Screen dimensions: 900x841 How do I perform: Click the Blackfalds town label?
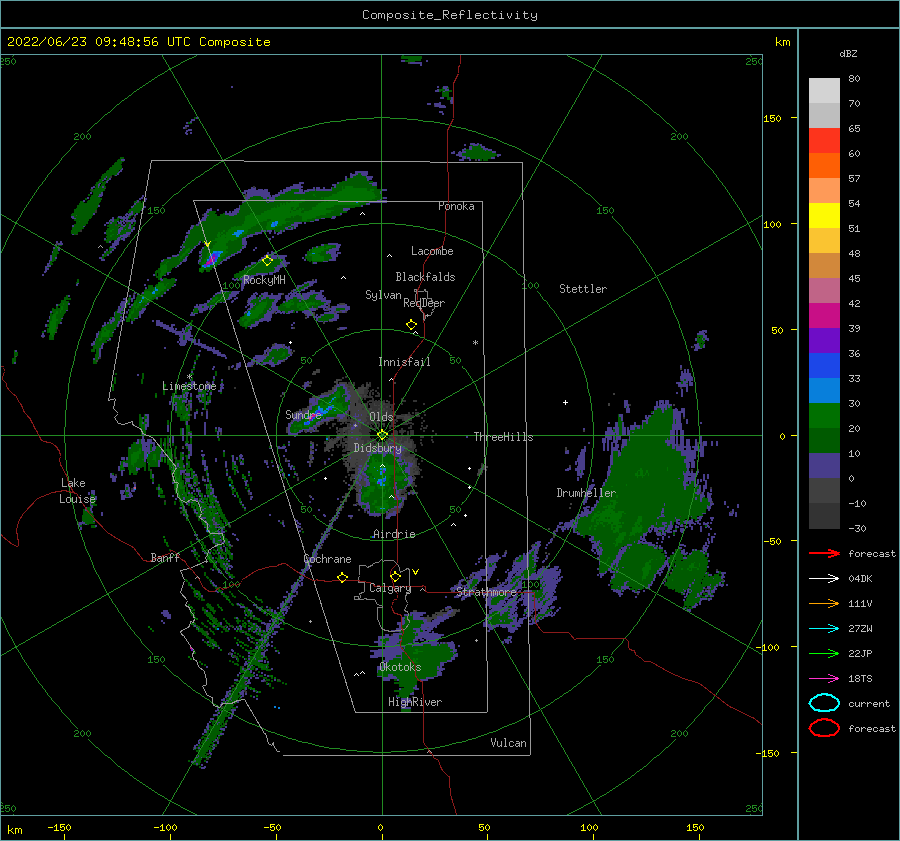425,277
